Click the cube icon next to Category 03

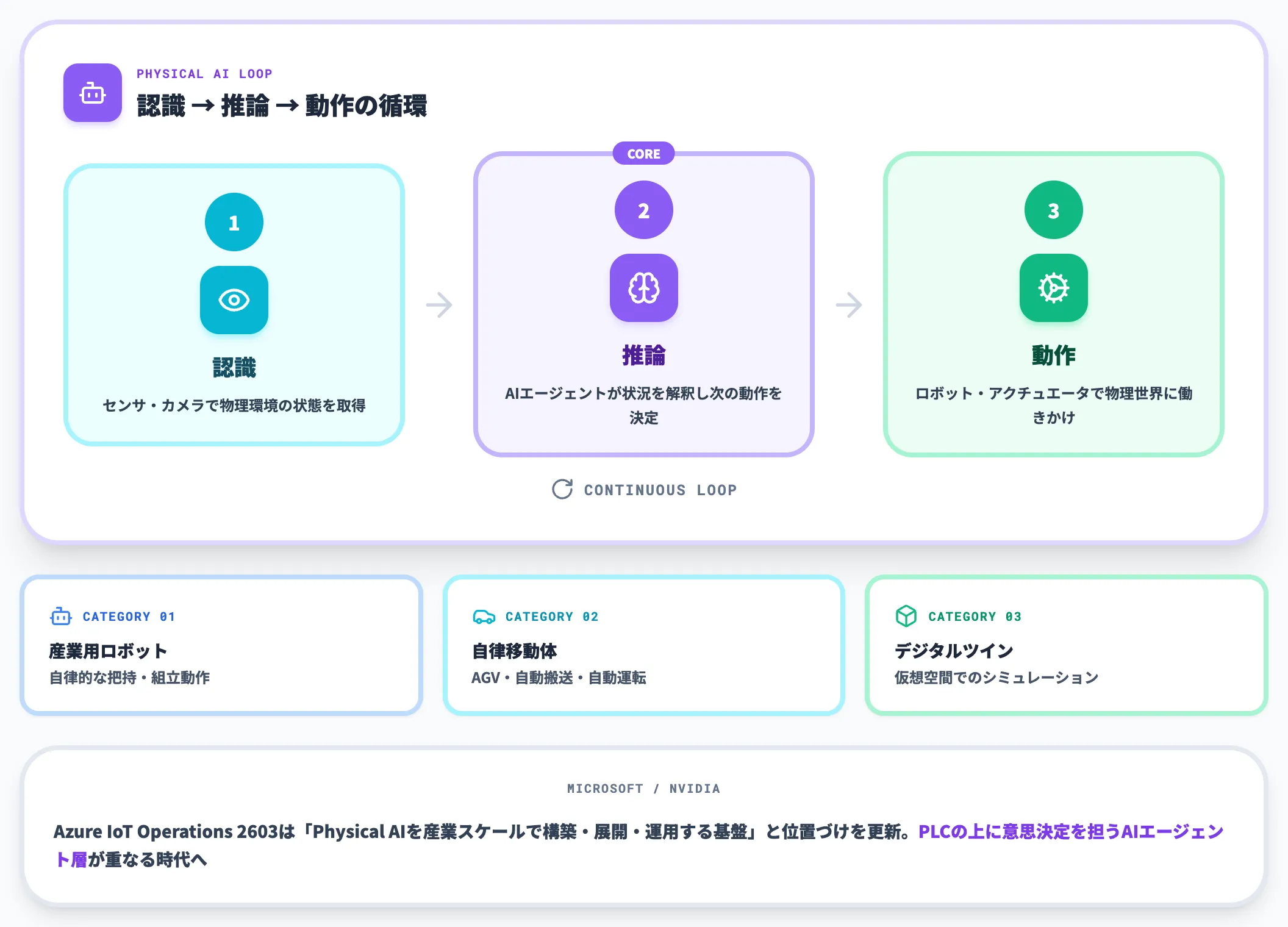click(x=906, y=617)
